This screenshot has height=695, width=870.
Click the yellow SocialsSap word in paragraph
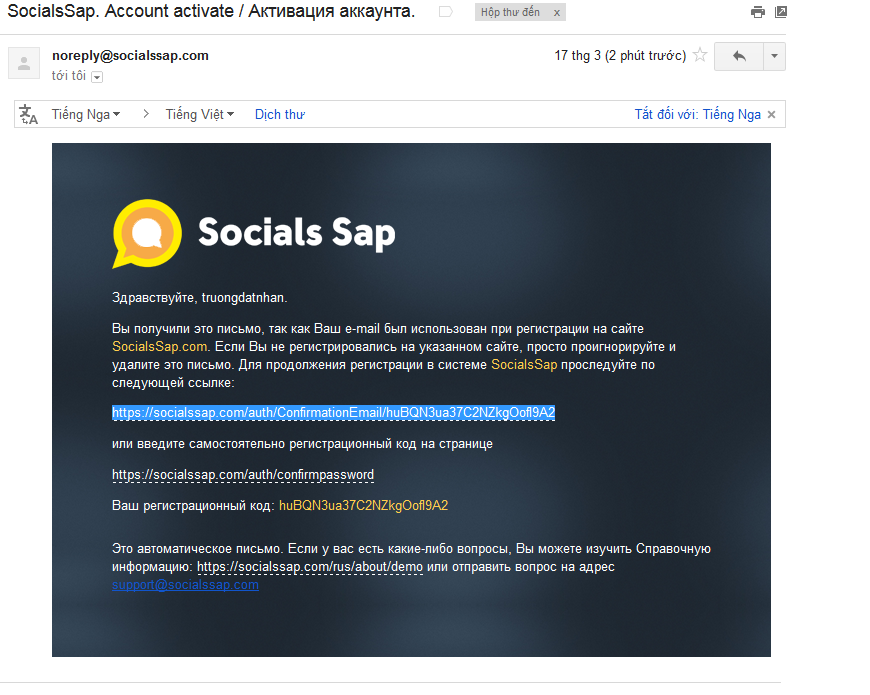[524, 364]
